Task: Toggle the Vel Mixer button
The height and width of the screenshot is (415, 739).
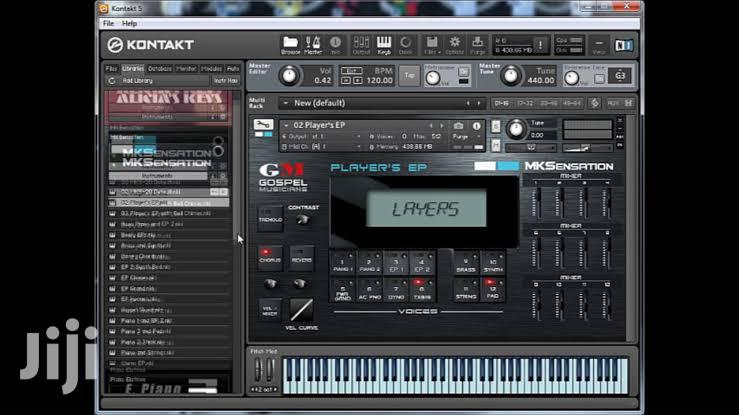Action: tap(270, 310)
